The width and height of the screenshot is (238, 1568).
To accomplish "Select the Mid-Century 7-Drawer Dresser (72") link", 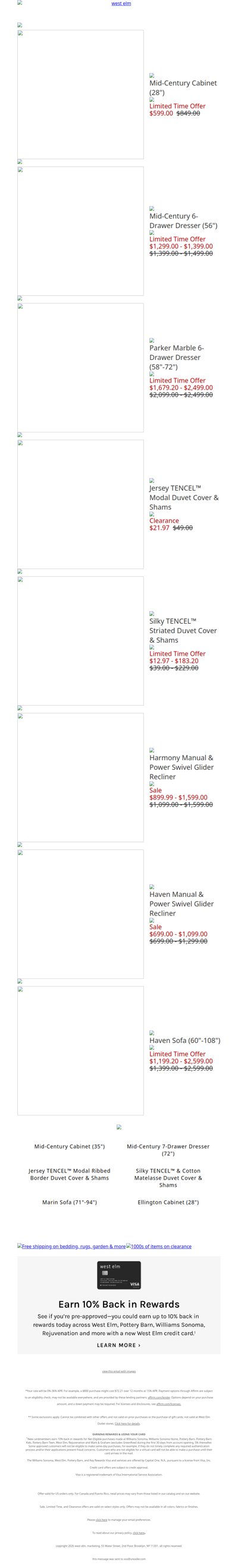I will pyautogui.click(x=168, y=1150).
